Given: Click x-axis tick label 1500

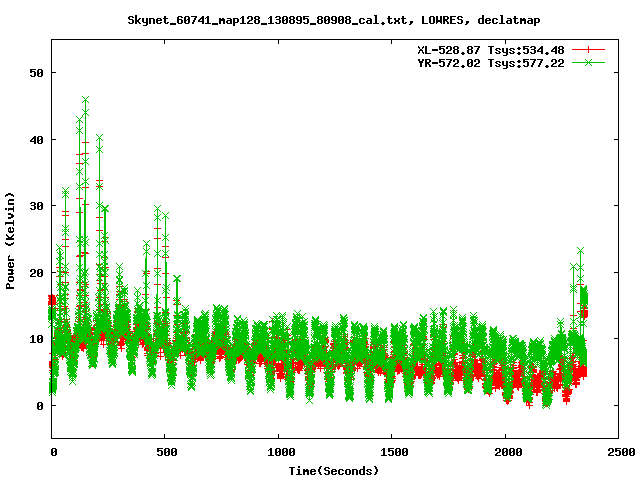Looking at the screenshot, I should pos(394,452).
